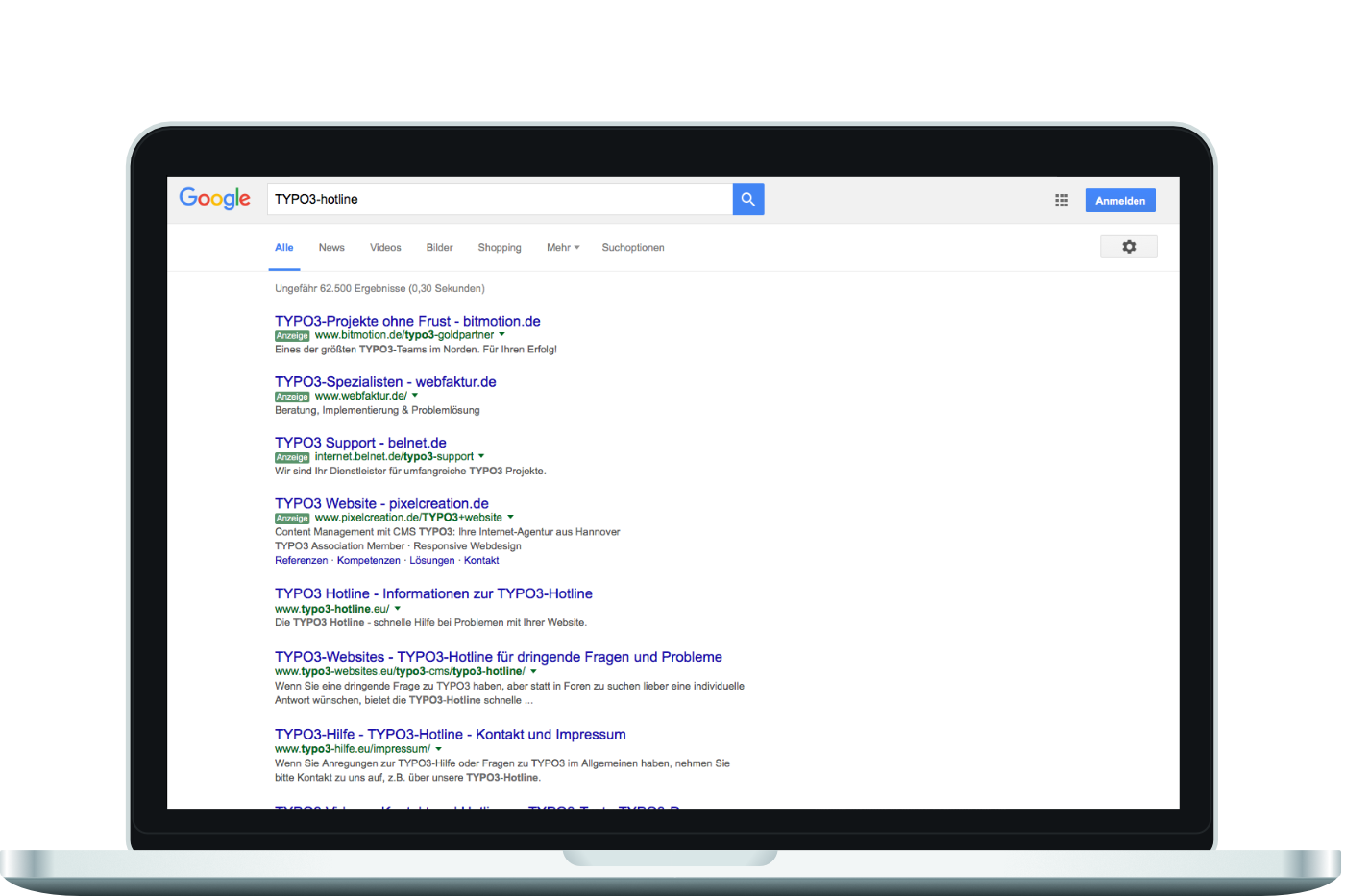Expand the bitmotion.de URL dropdown arrow
This screenshot has height=896, width=1345.
pyautogui.click(x=501, y=335)
